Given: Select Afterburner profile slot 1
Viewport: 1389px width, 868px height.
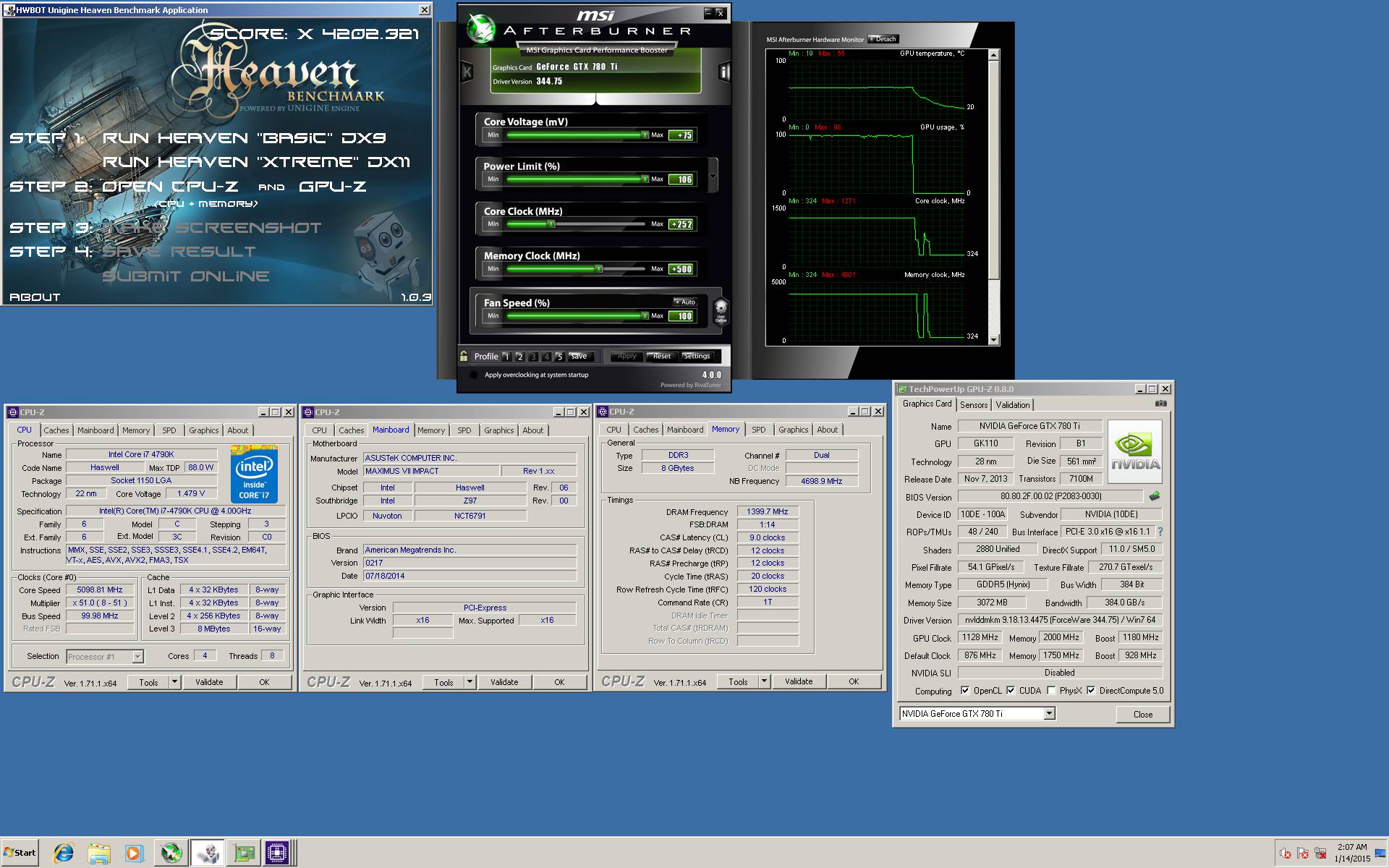Looking at the screenshot, I should click(x=506, y=357).
